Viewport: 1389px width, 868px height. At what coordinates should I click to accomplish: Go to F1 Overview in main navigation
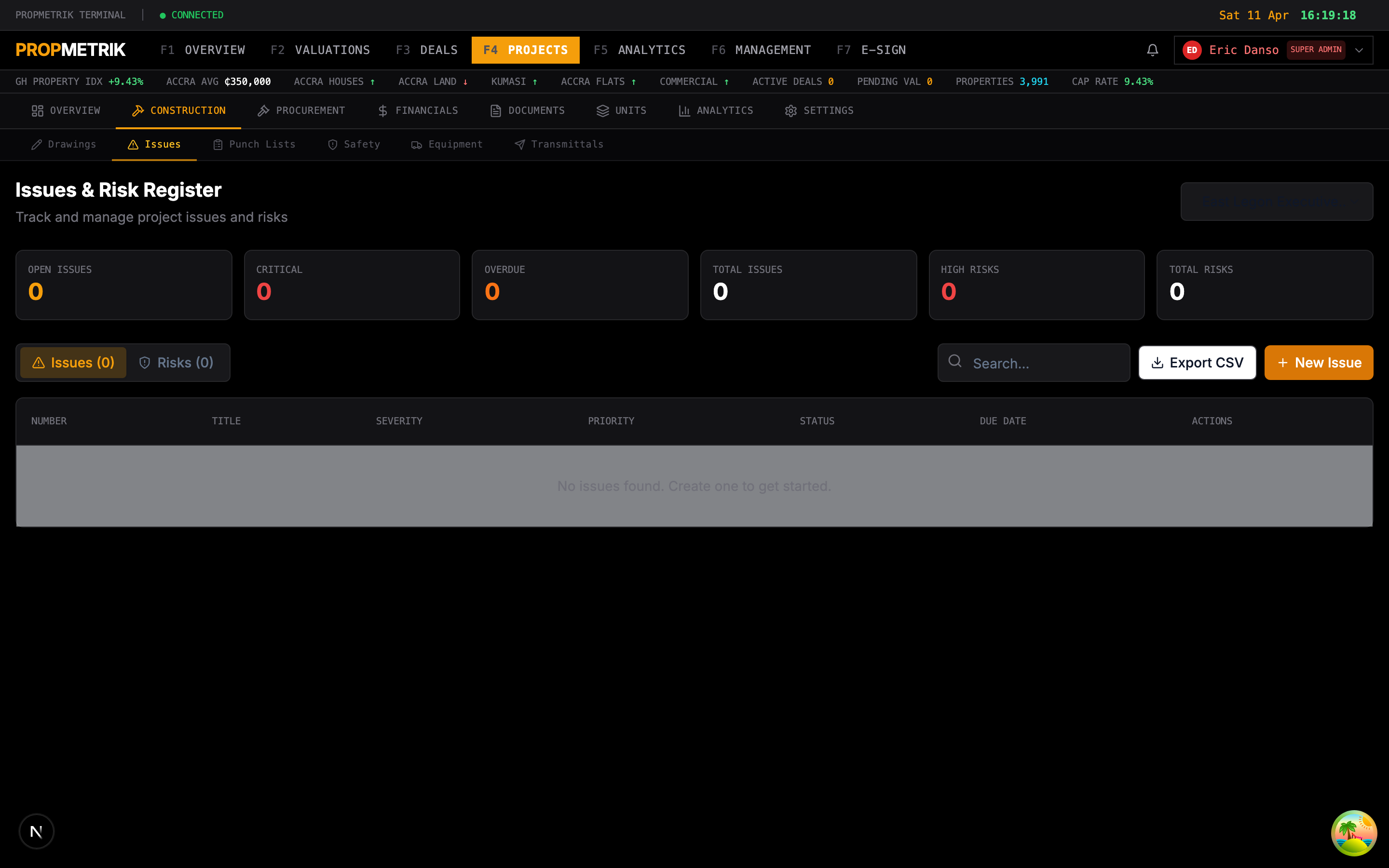pyautogui.click(x=203, y=50)
